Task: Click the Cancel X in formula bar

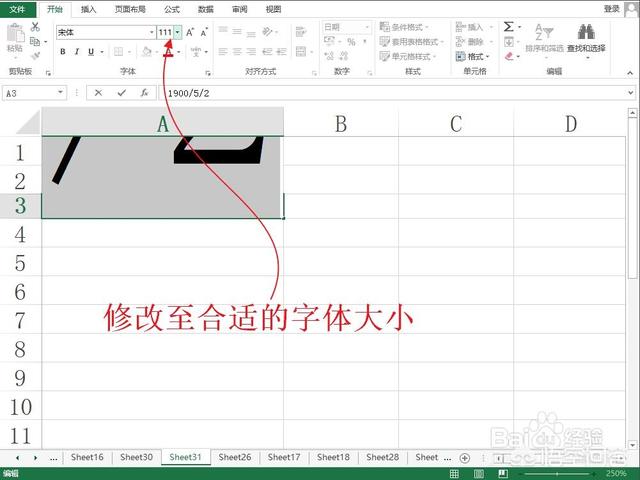Action: [98, 93]
